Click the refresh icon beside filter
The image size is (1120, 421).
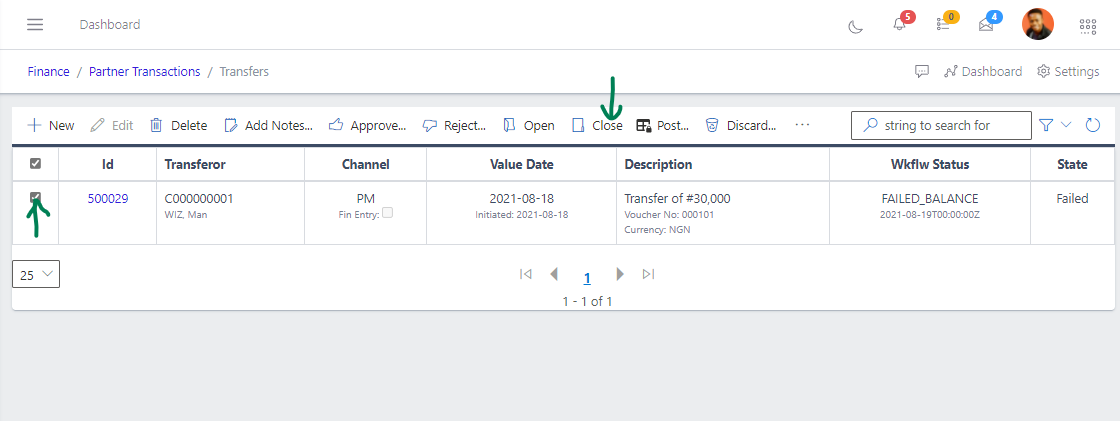coord(1092,125)
